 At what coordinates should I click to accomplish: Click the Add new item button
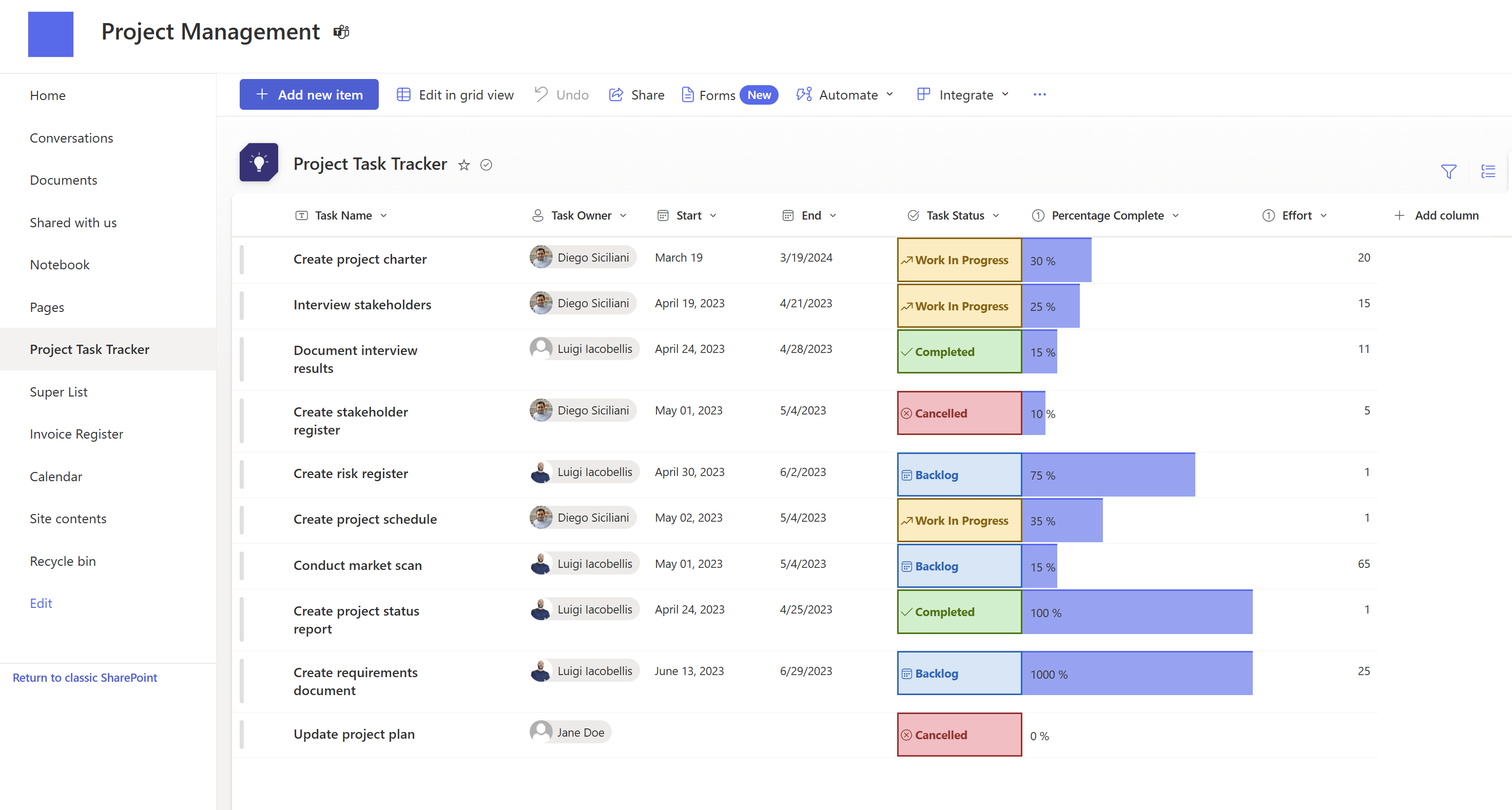309,94
